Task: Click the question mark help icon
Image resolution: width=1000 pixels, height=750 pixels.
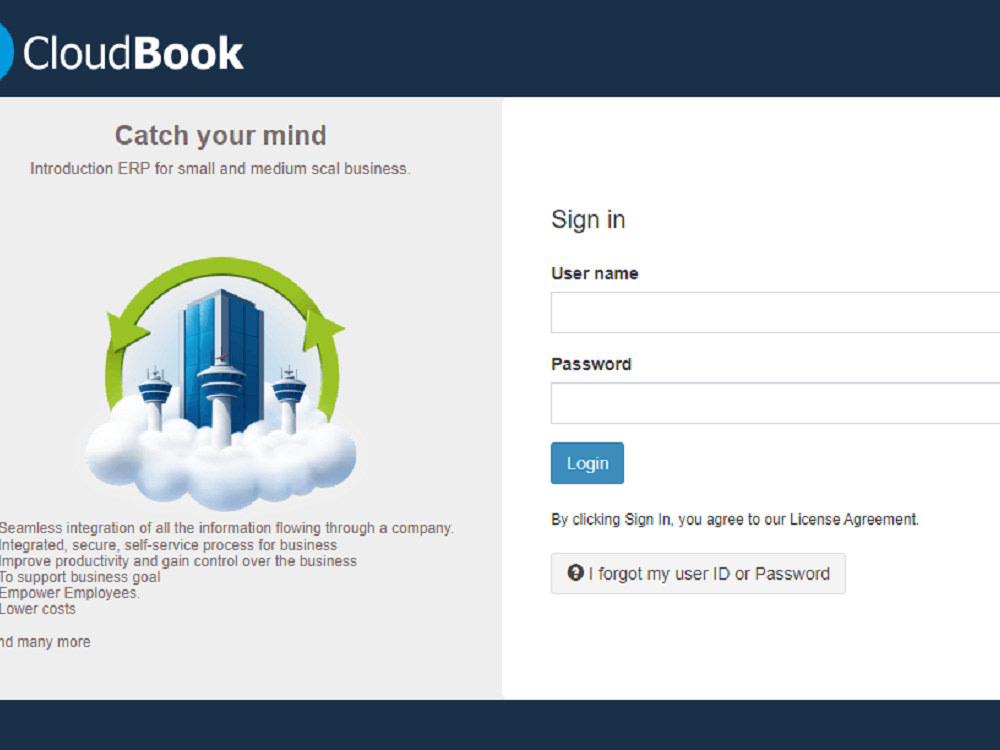Action: 575,573
